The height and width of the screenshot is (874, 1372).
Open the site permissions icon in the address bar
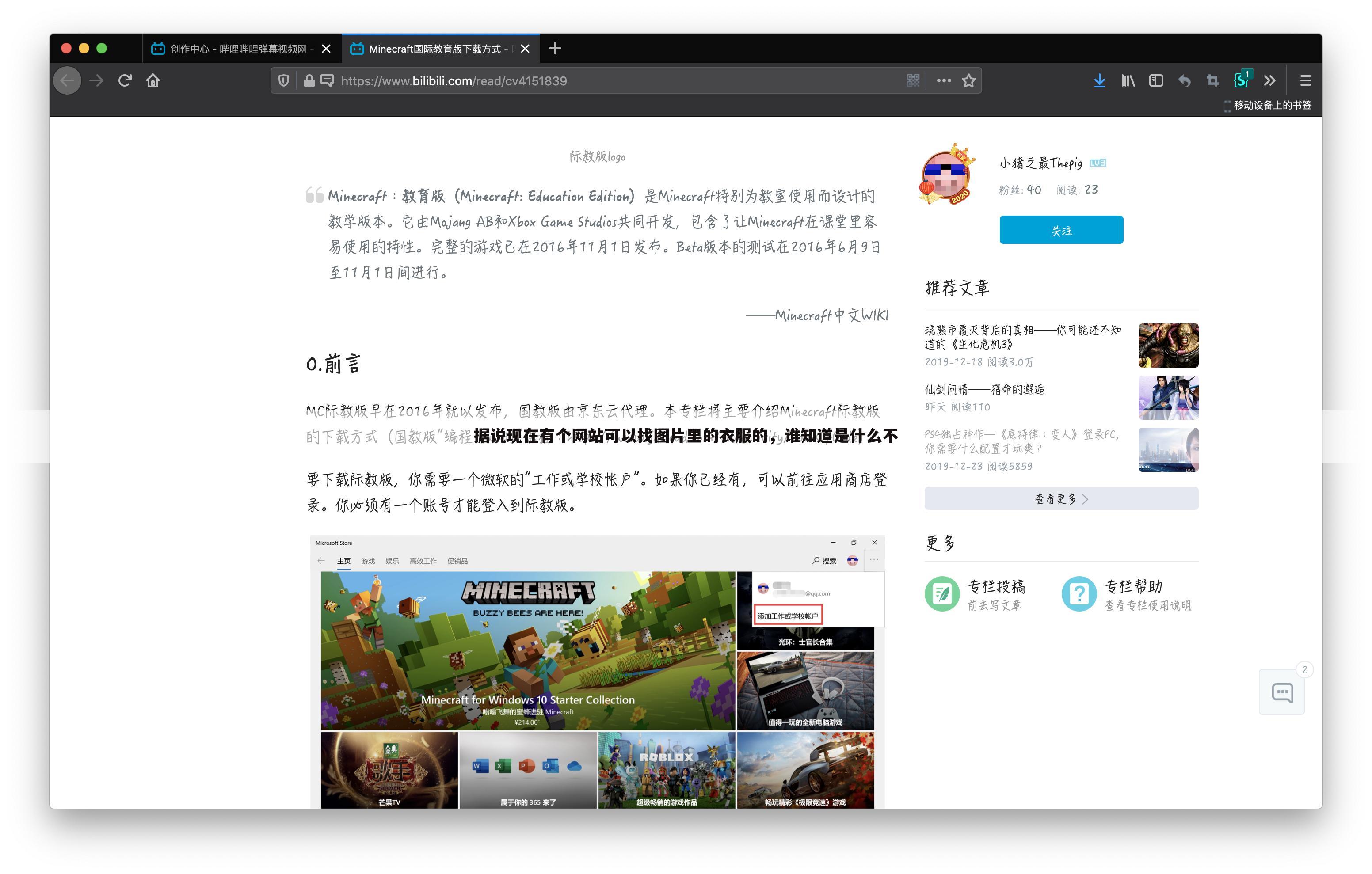coord(327,80)
